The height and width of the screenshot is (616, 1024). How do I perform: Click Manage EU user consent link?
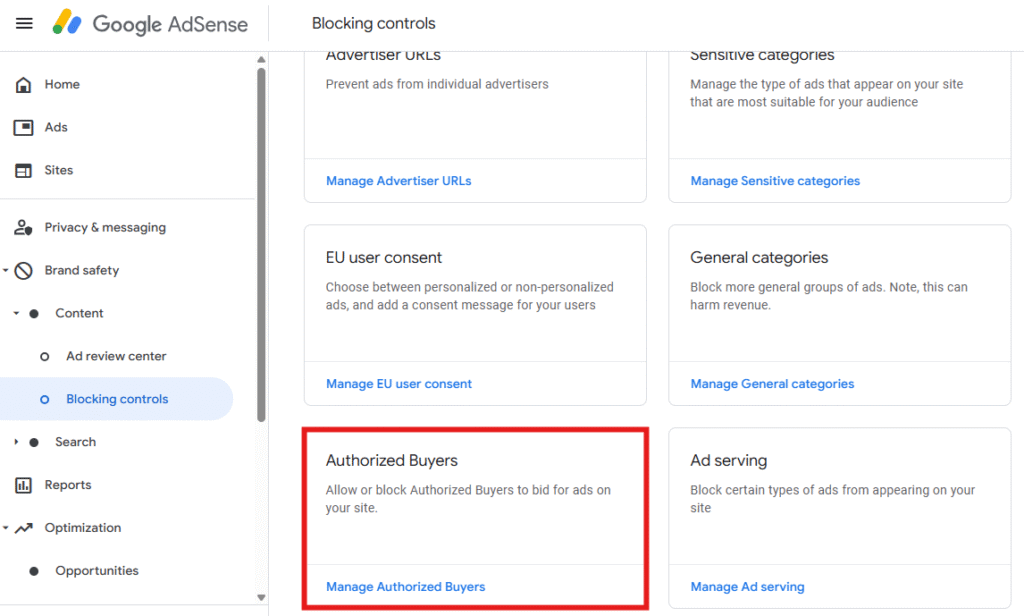pos(398,384)
